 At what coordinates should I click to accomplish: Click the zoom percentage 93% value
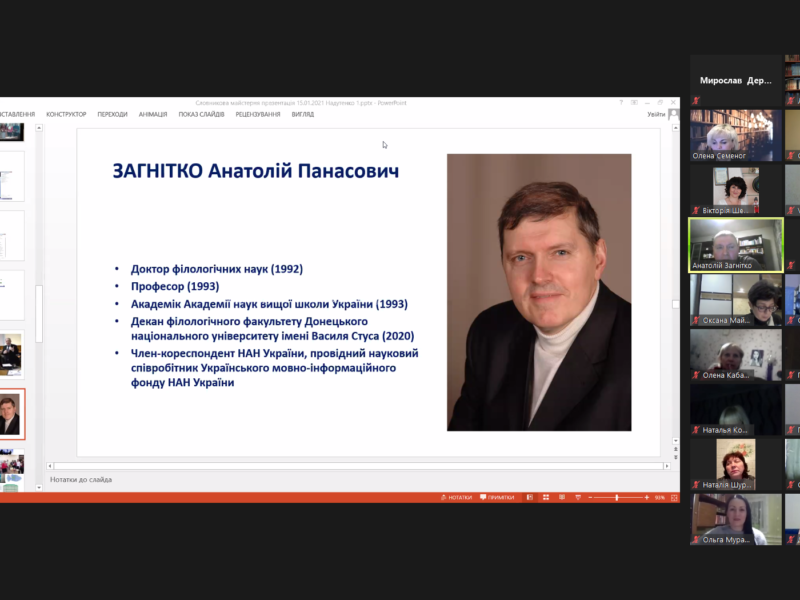660,497
